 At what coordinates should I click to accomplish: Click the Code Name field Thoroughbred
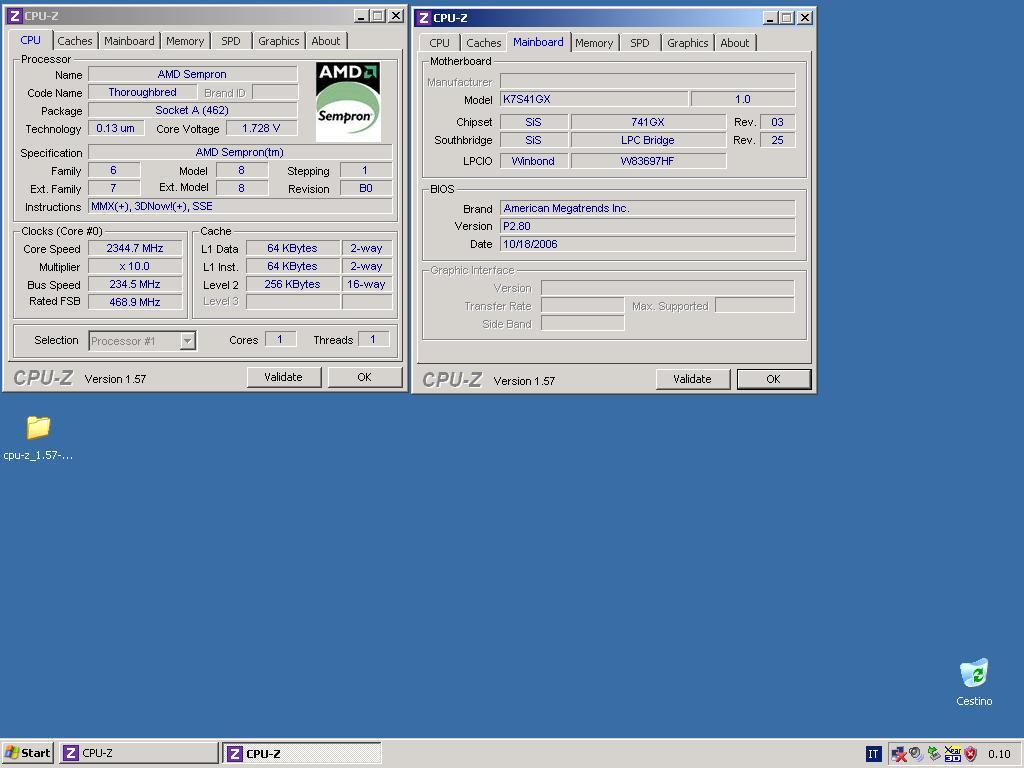pyautogui.click(x=142, y=92)
